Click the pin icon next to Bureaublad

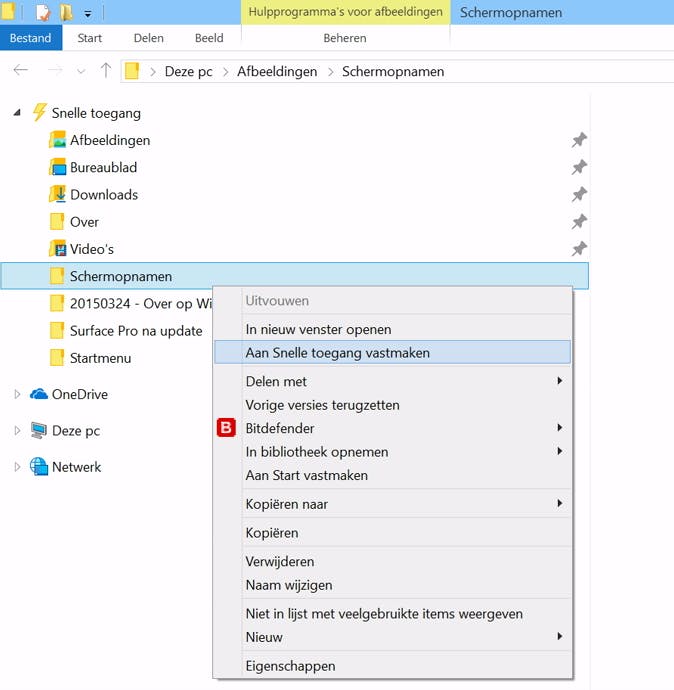point(579,168)
